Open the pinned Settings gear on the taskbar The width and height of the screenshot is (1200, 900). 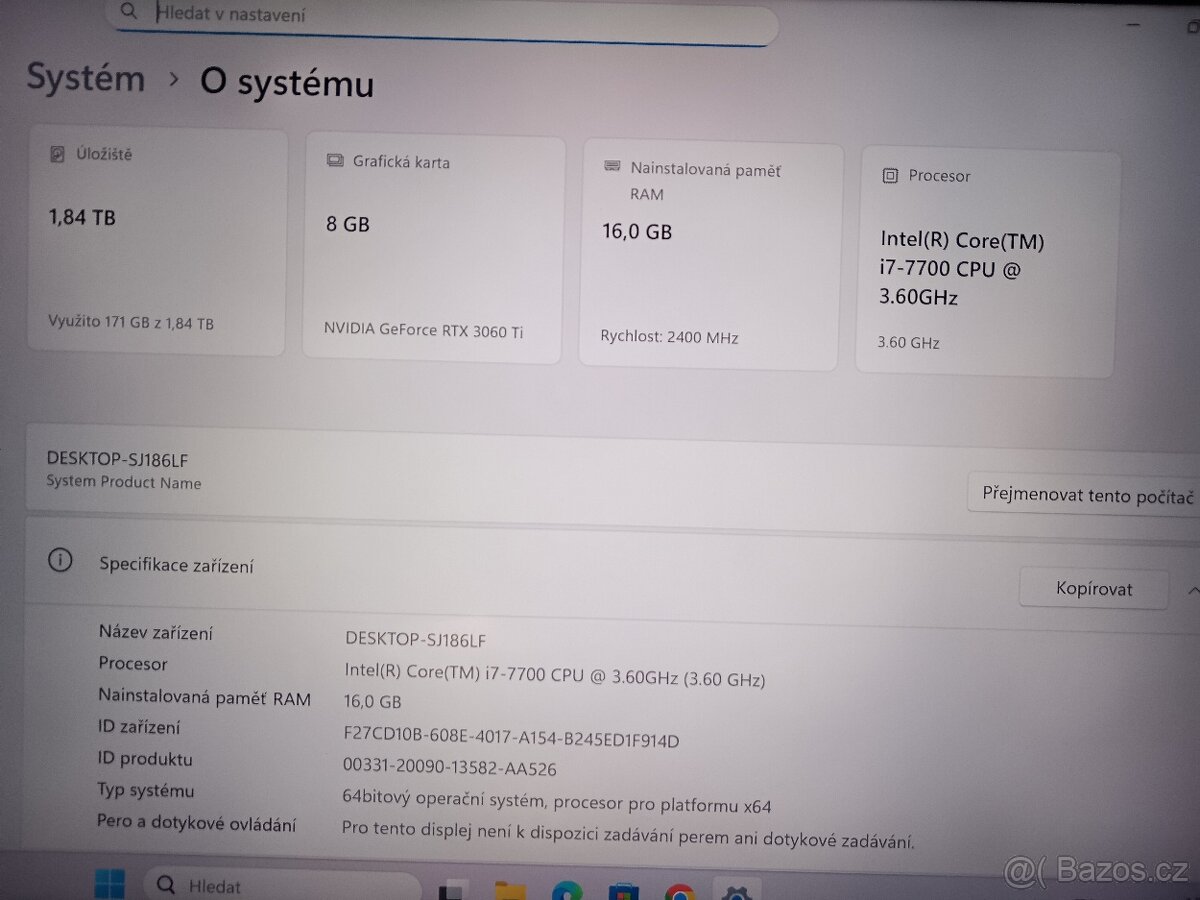click(738, 890)
